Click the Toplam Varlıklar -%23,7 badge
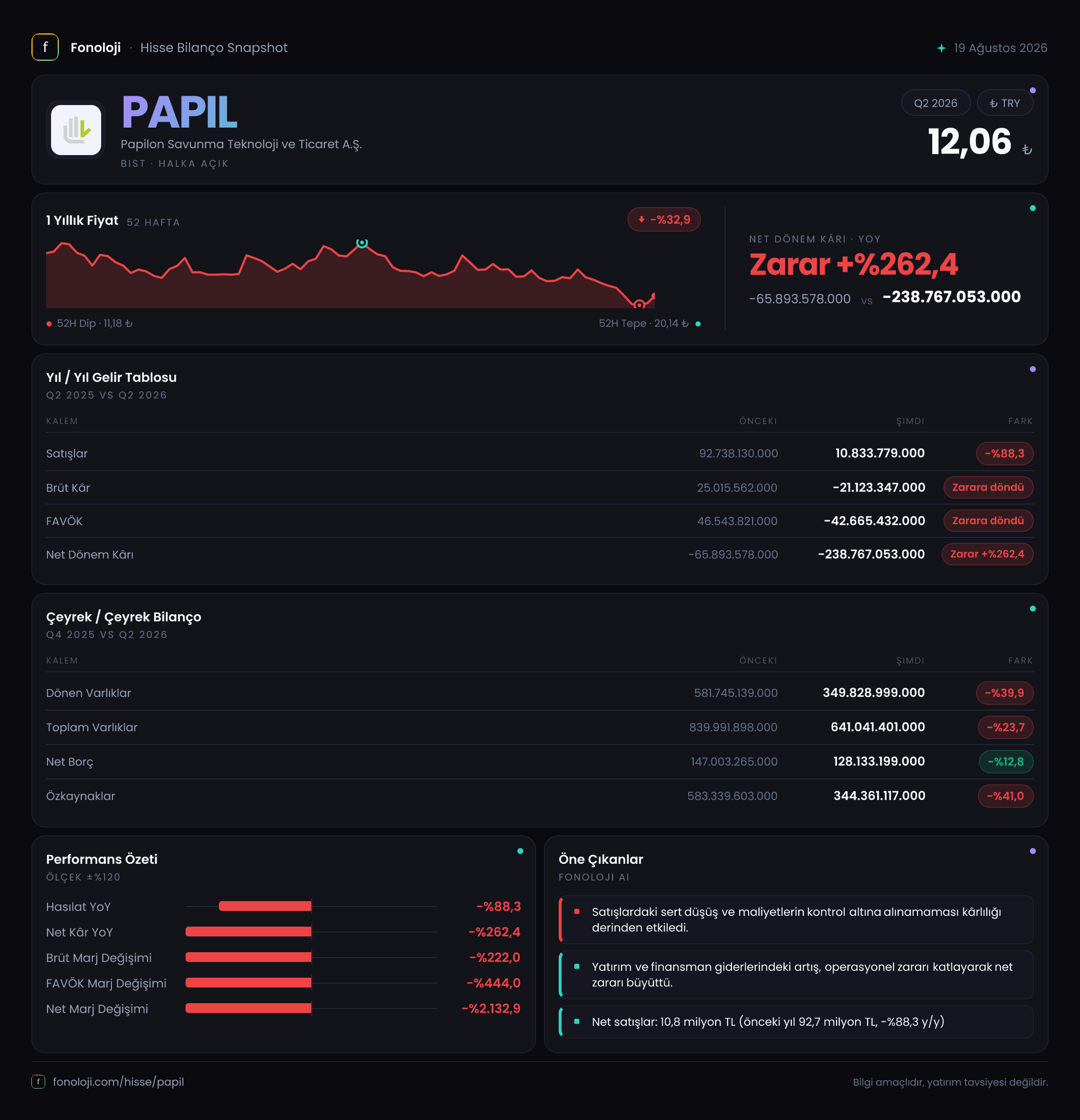The height and width of the screenshot is (1120, 1080). pyautogui.click(x=1006, y=727)
